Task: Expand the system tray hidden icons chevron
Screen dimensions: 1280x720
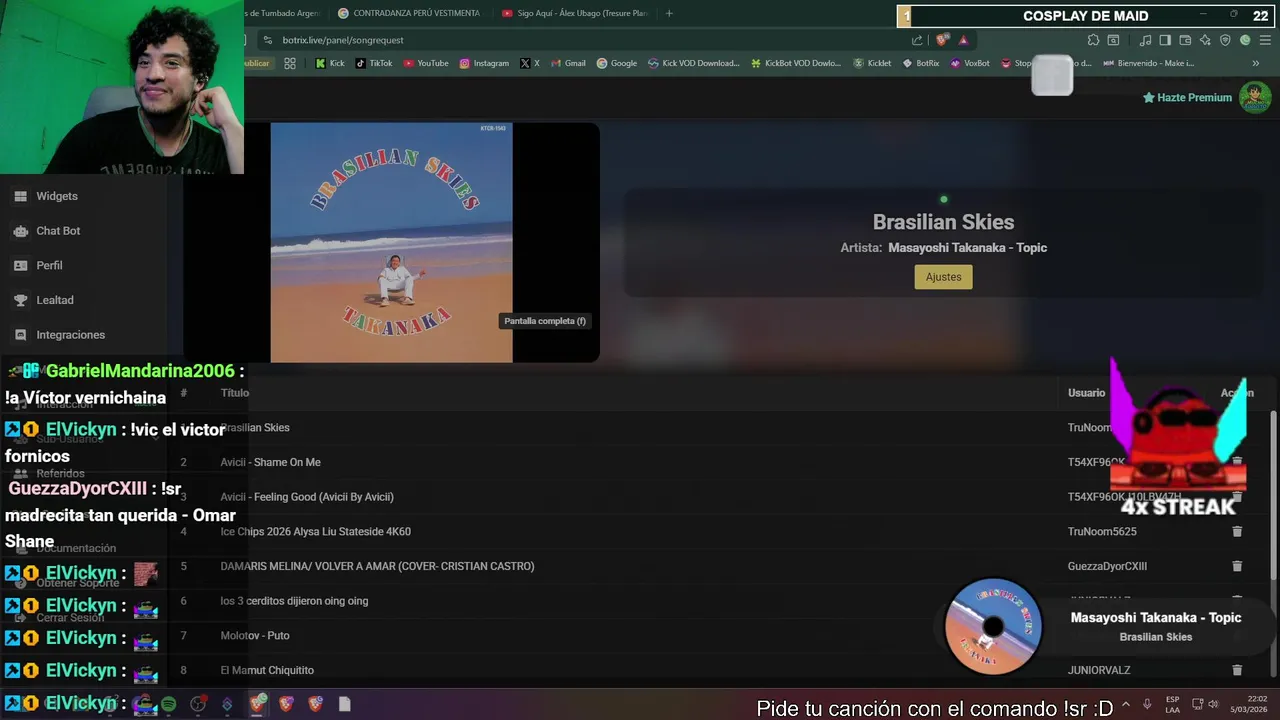Action: point(1126,704)
